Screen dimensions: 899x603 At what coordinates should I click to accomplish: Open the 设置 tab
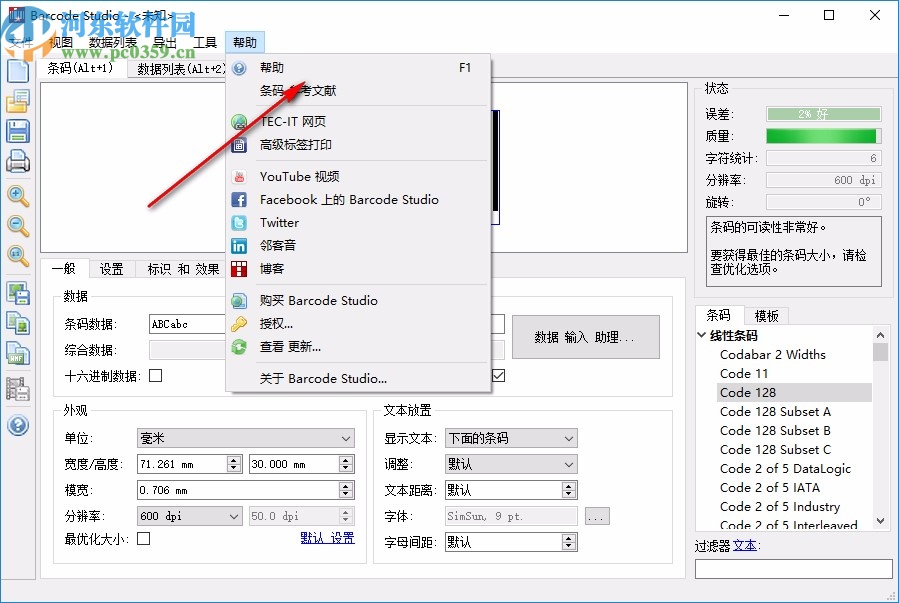111,268
